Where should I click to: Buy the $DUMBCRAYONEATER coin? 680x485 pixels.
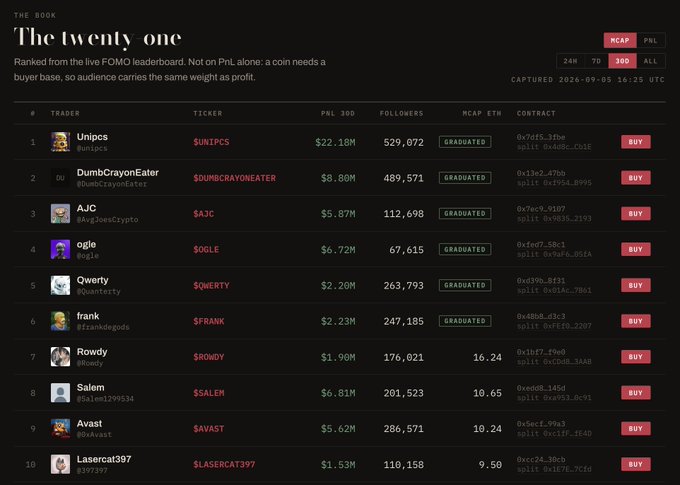(636, 178)
